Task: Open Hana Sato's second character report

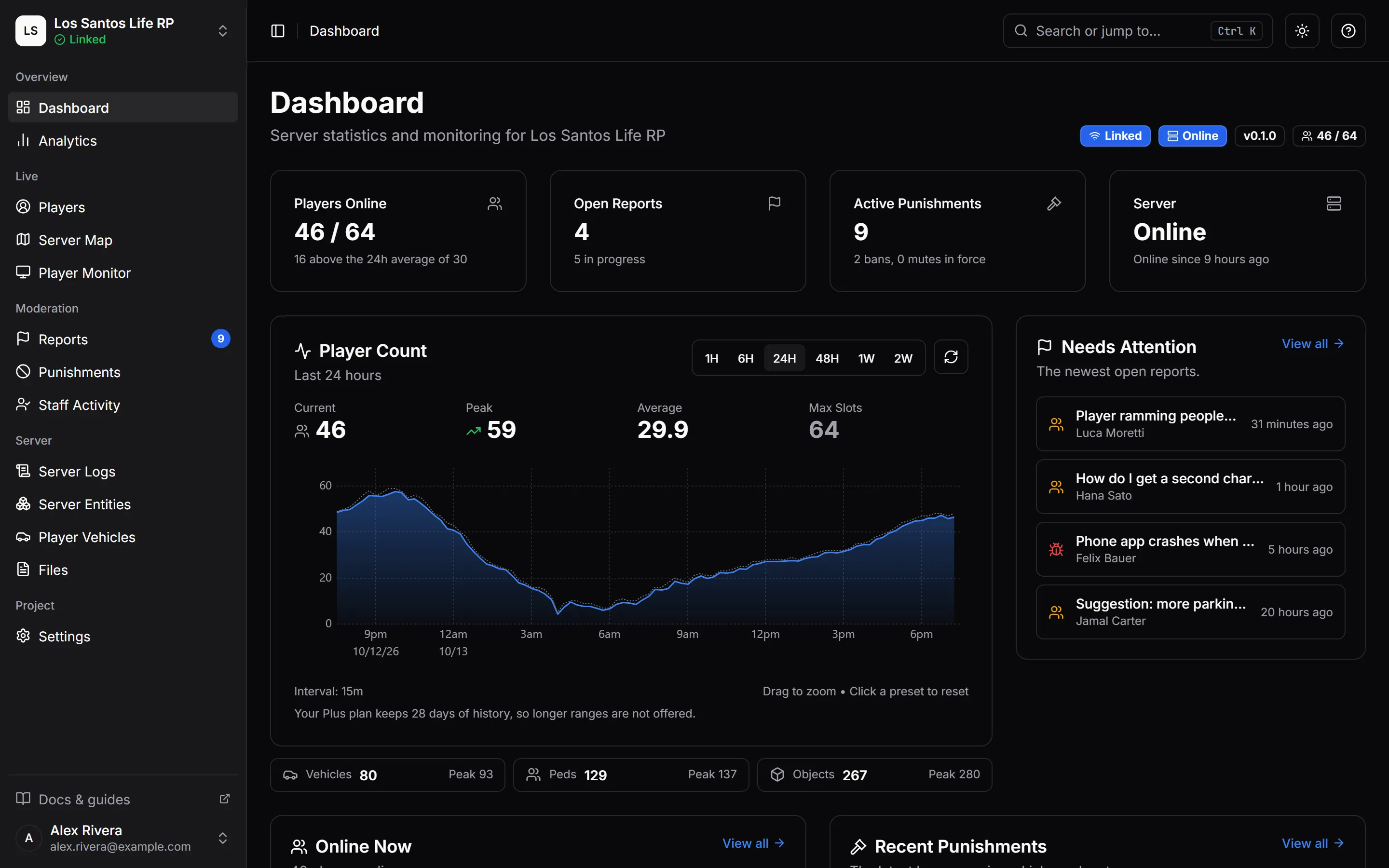Action: (x=1190, y=487)
